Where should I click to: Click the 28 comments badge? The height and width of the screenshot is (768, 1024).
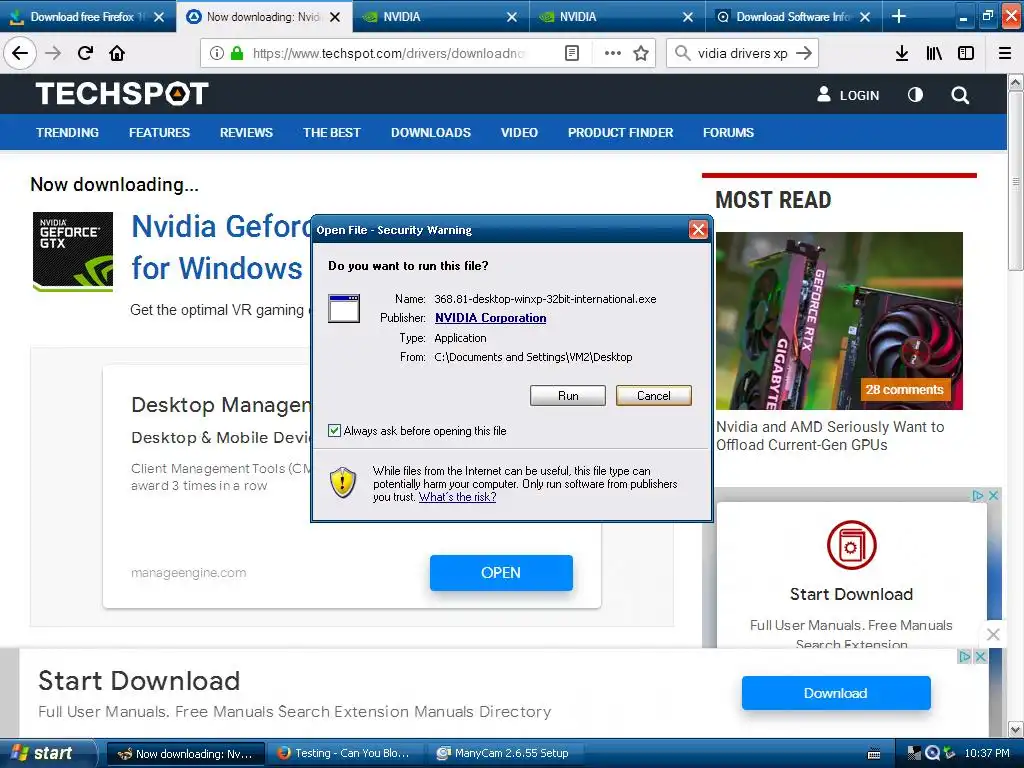click(904, 390)
